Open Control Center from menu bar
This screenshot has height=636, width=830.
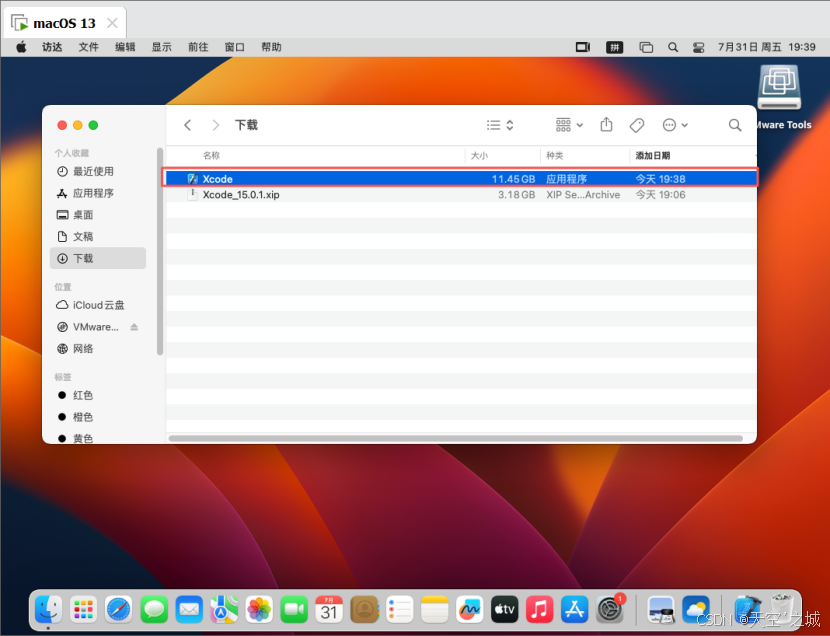pyautogui.click(x=698, y=47)
